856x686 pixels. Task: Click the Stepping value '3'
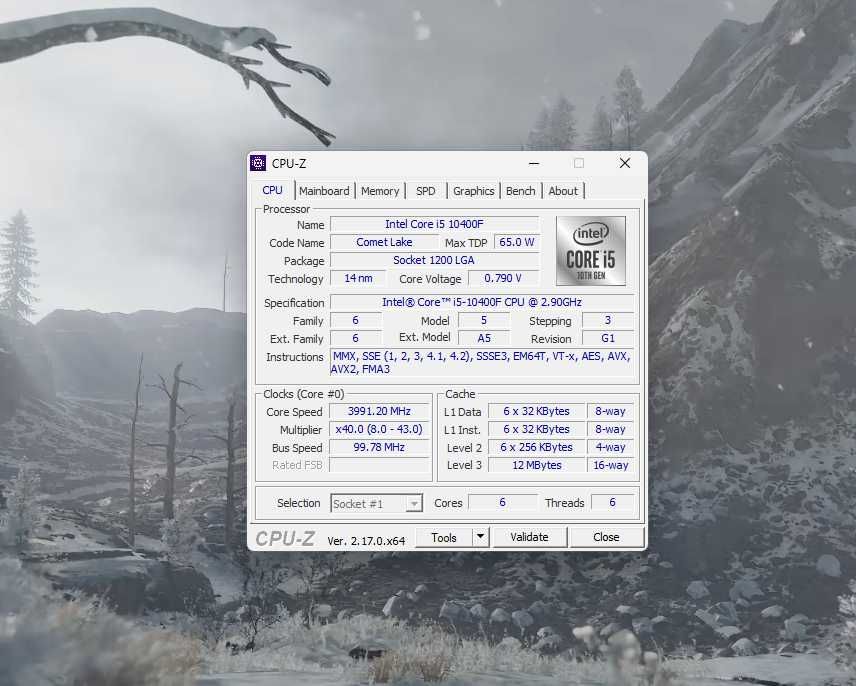pyautogui.click(x=608, y=320)
